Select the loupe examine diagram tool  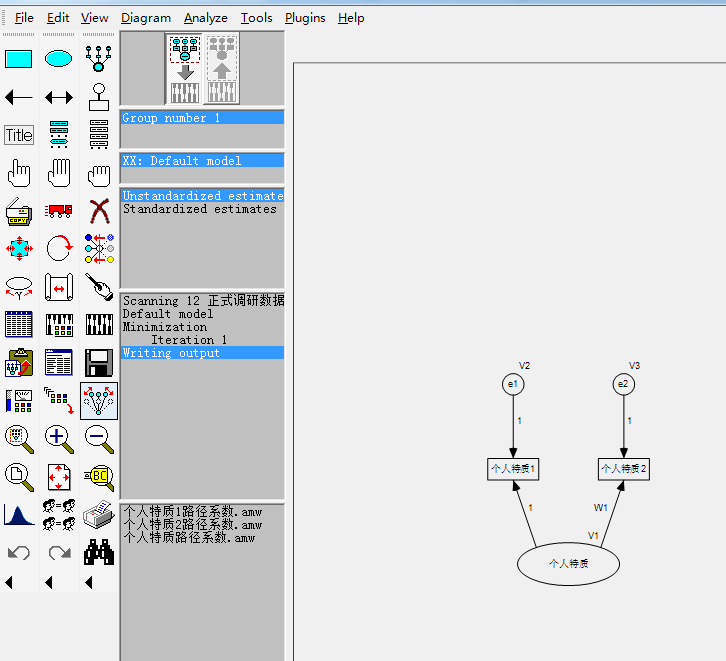(x=99, y=477)
